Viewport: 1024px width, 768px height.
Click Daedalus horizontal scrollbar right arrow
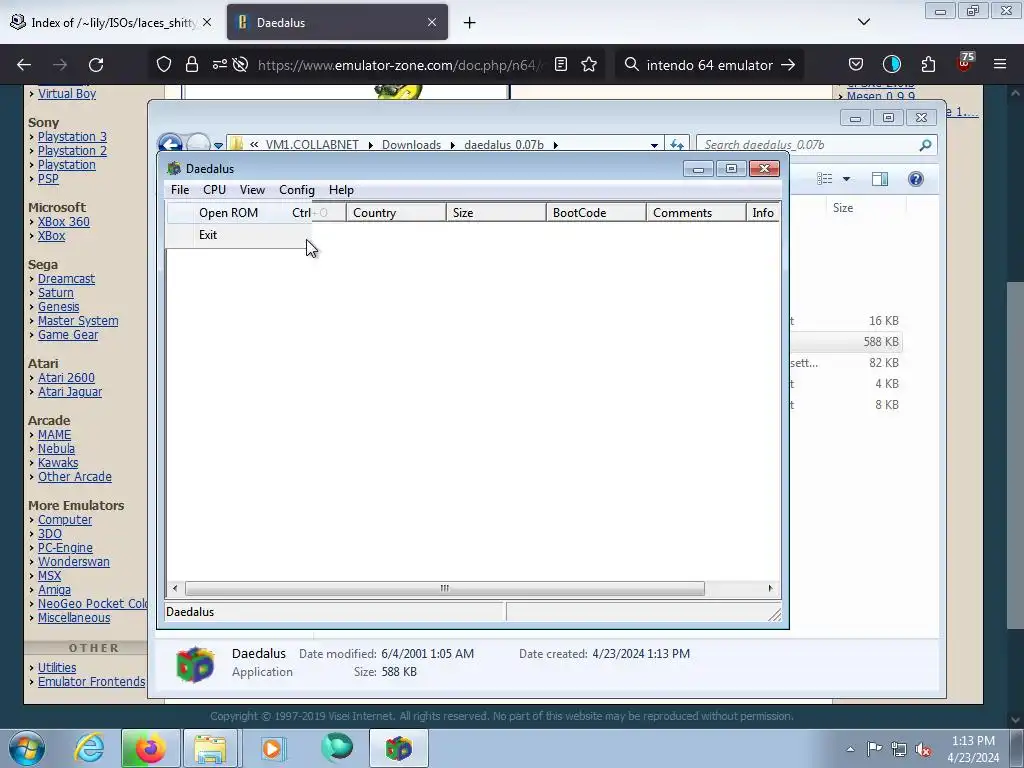[x=771, y=588]
